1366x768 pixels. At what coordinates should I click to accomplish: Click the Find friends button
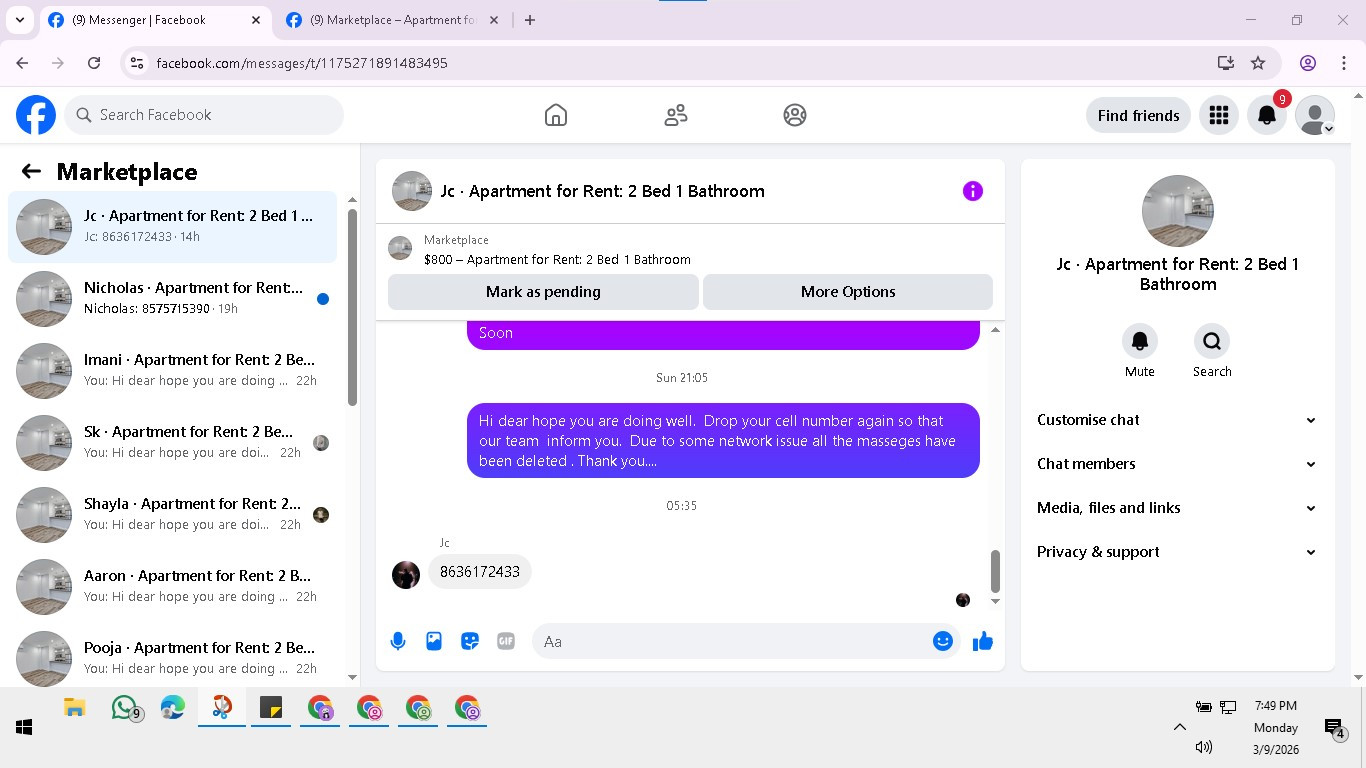1138,115
